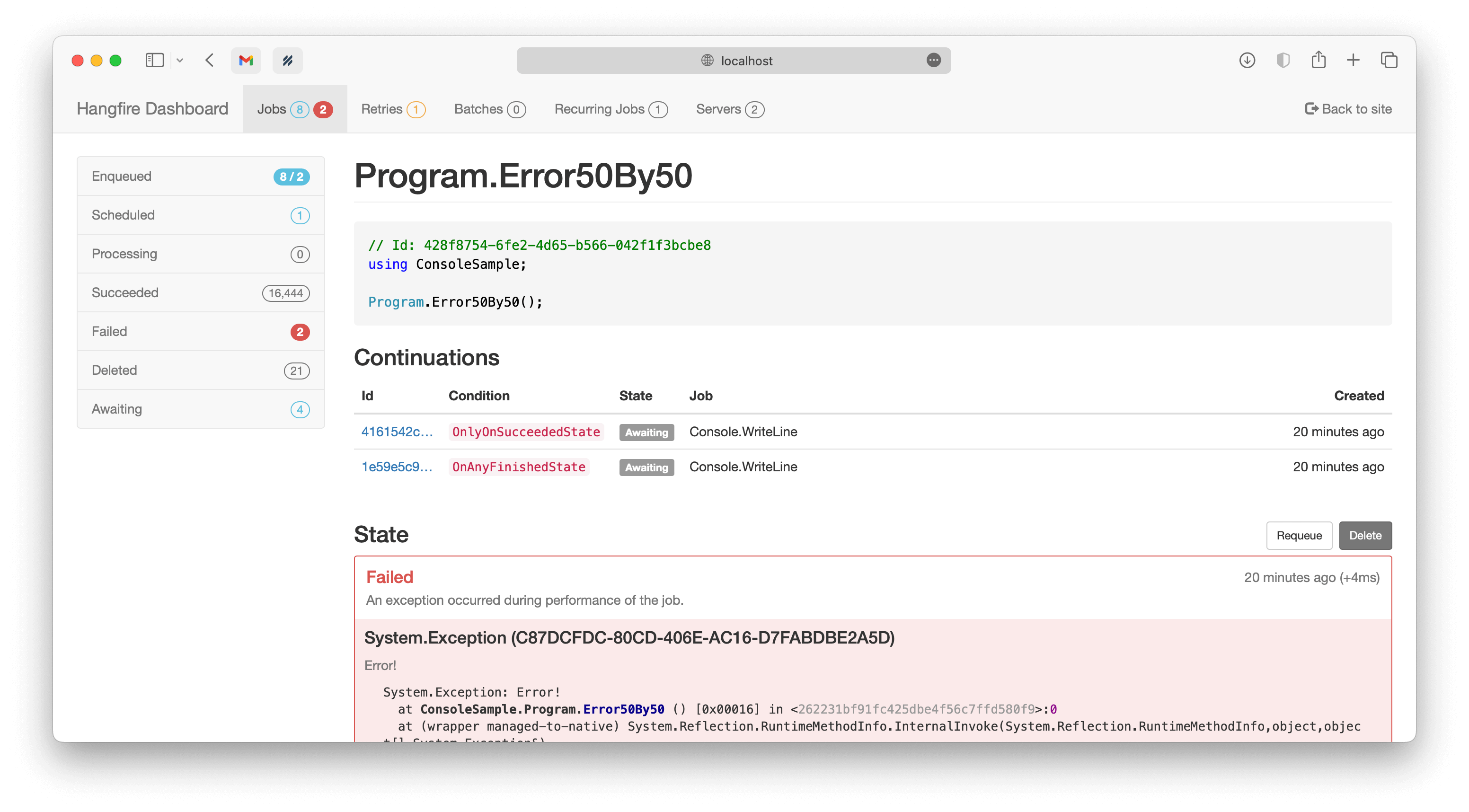Open the Processing jobs list
Image resolution: width=1469 pixels, height=812 pixels.
tap(201, 254)
